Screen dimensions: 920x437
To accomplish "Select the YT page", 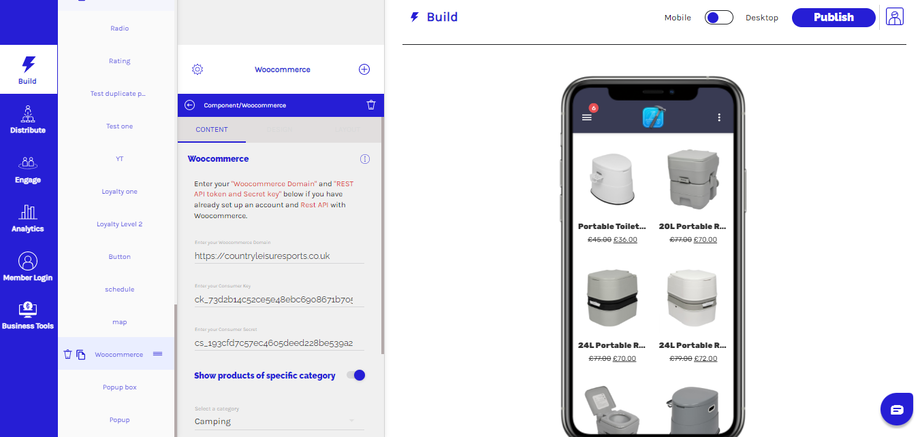I will [x=119, y=159].
